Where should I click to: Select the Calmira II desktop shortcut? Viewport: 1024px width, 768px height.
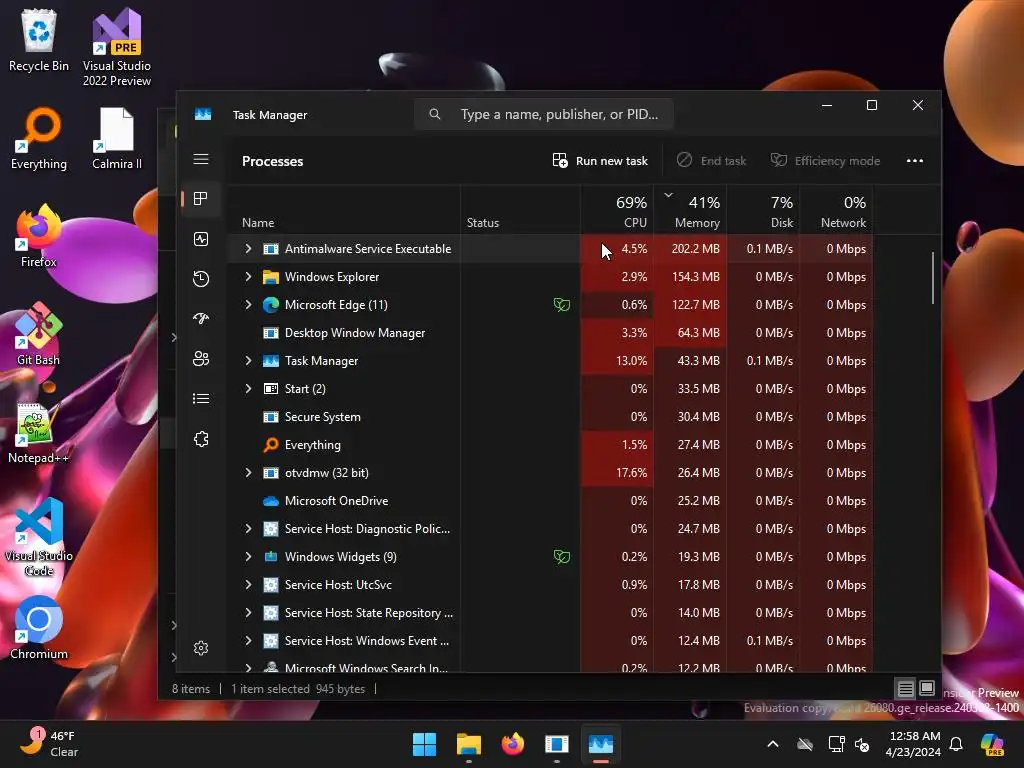[x=117, y=138]
